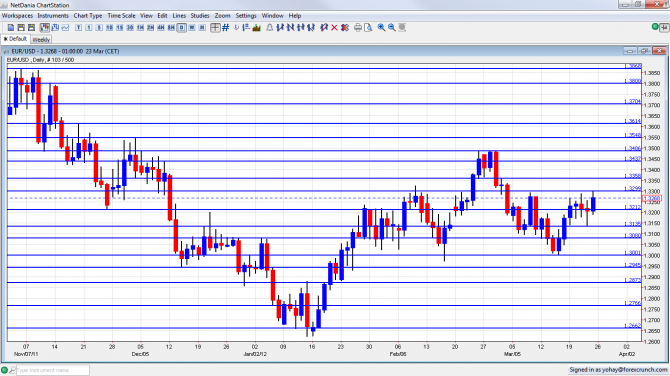Viewport: 670px width, 376px height.
Task: Select the 5 minute time scale button
Action: pyautogui.click(x=99, y=27)
